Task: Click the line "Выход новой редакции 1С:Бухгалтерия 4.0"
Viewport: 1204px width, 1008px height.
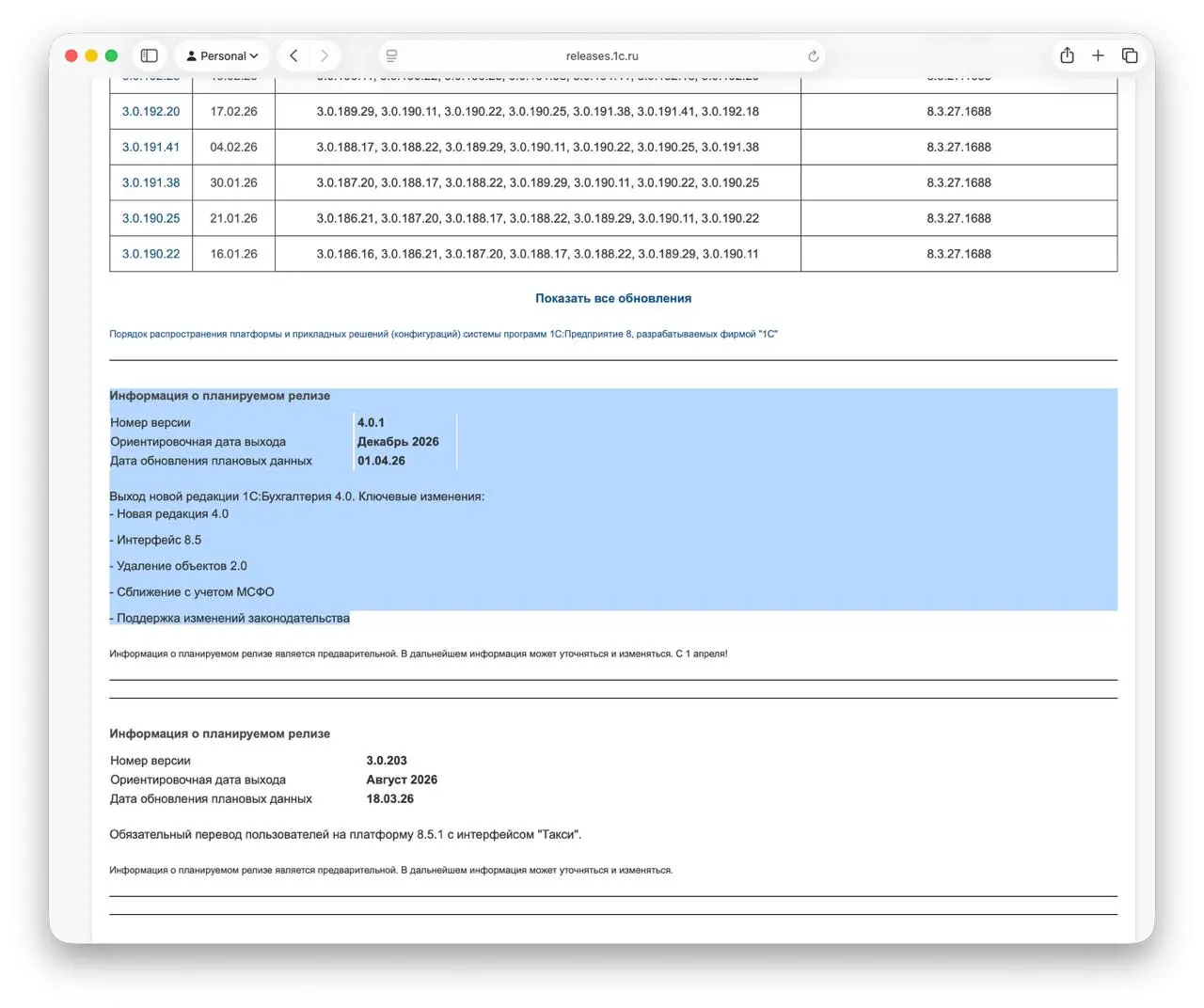Action: [x=297, y=496]
